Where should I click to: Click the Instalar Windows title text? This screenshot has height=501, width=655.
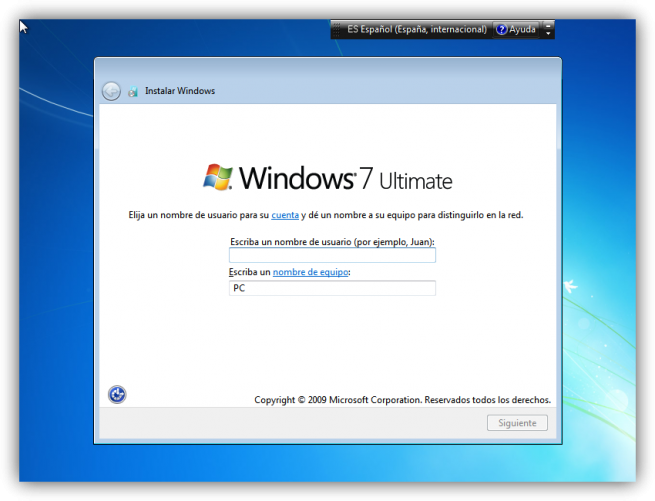[180, 91]
